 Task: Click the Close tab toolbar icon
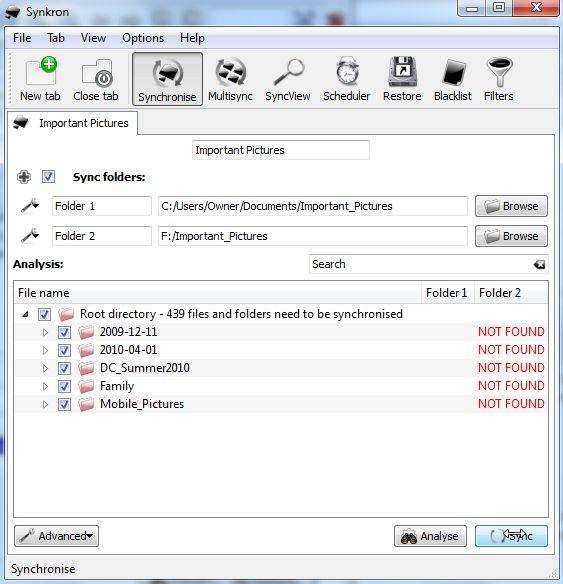pyautogui.click(x=96, y=79)
